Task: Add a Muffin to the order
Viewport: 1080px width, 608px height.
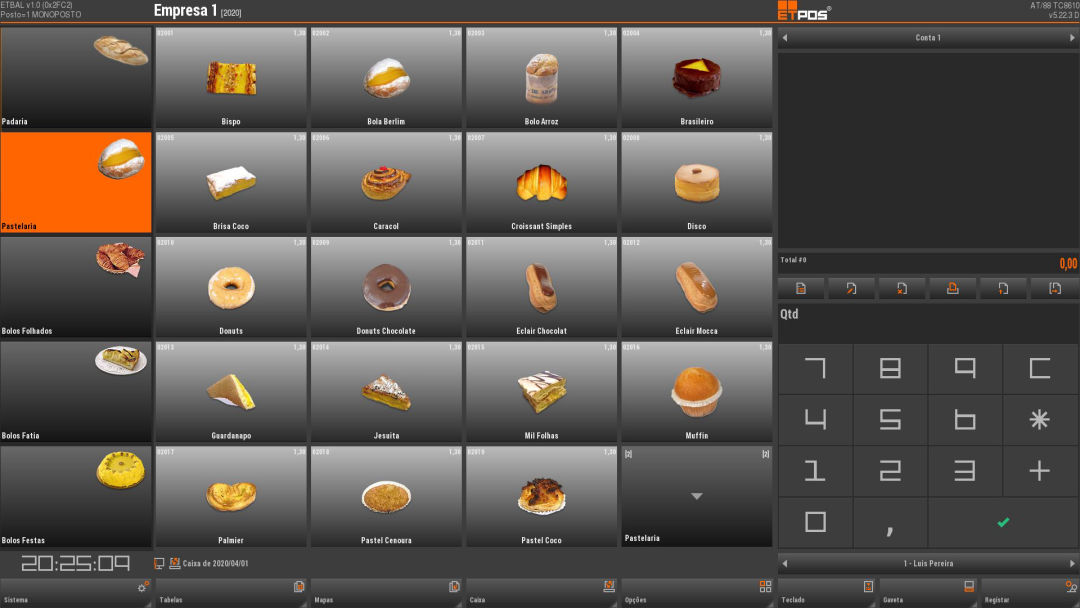Action: 696,392
